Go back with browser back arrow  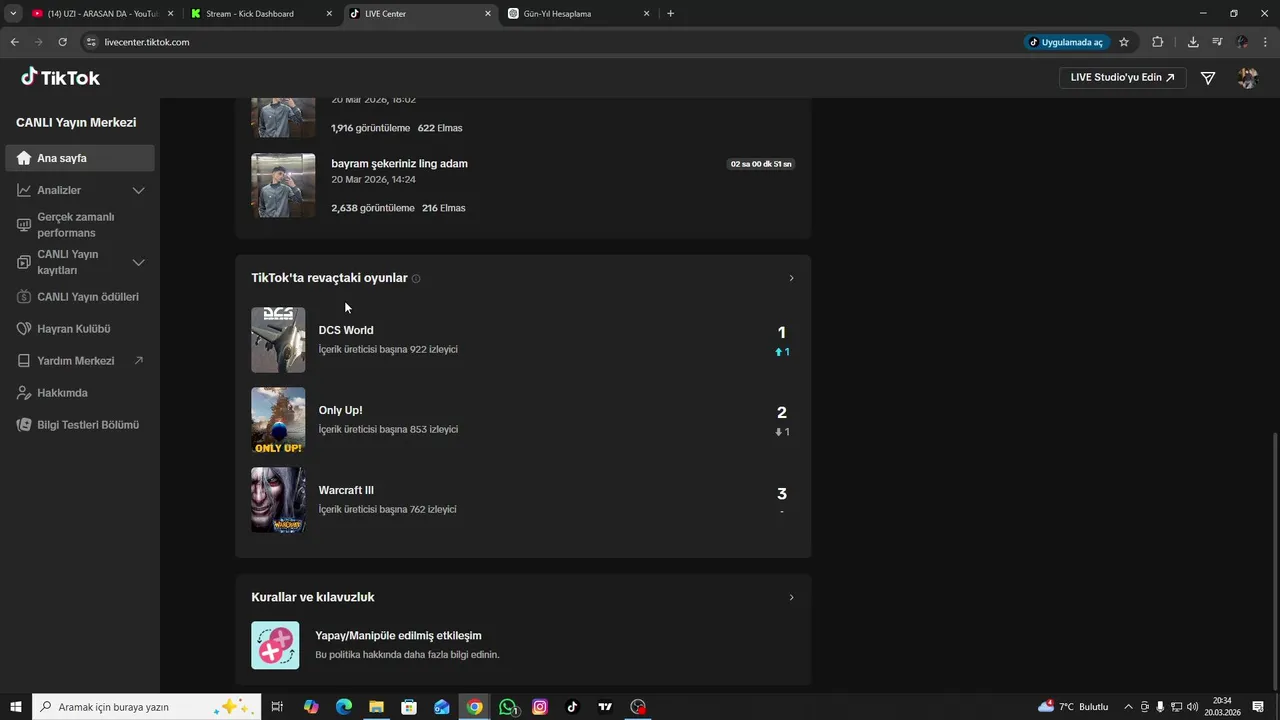click(x=14, y=42)
